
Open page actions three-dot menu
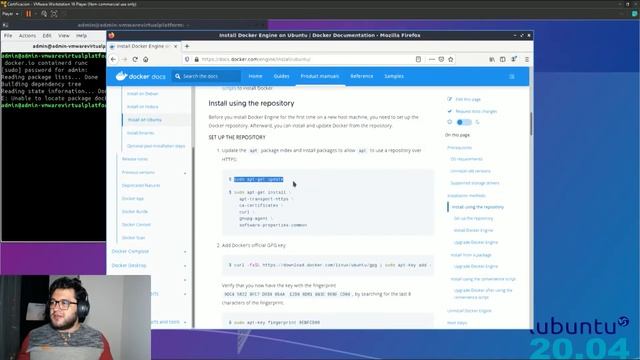point(431,59)
